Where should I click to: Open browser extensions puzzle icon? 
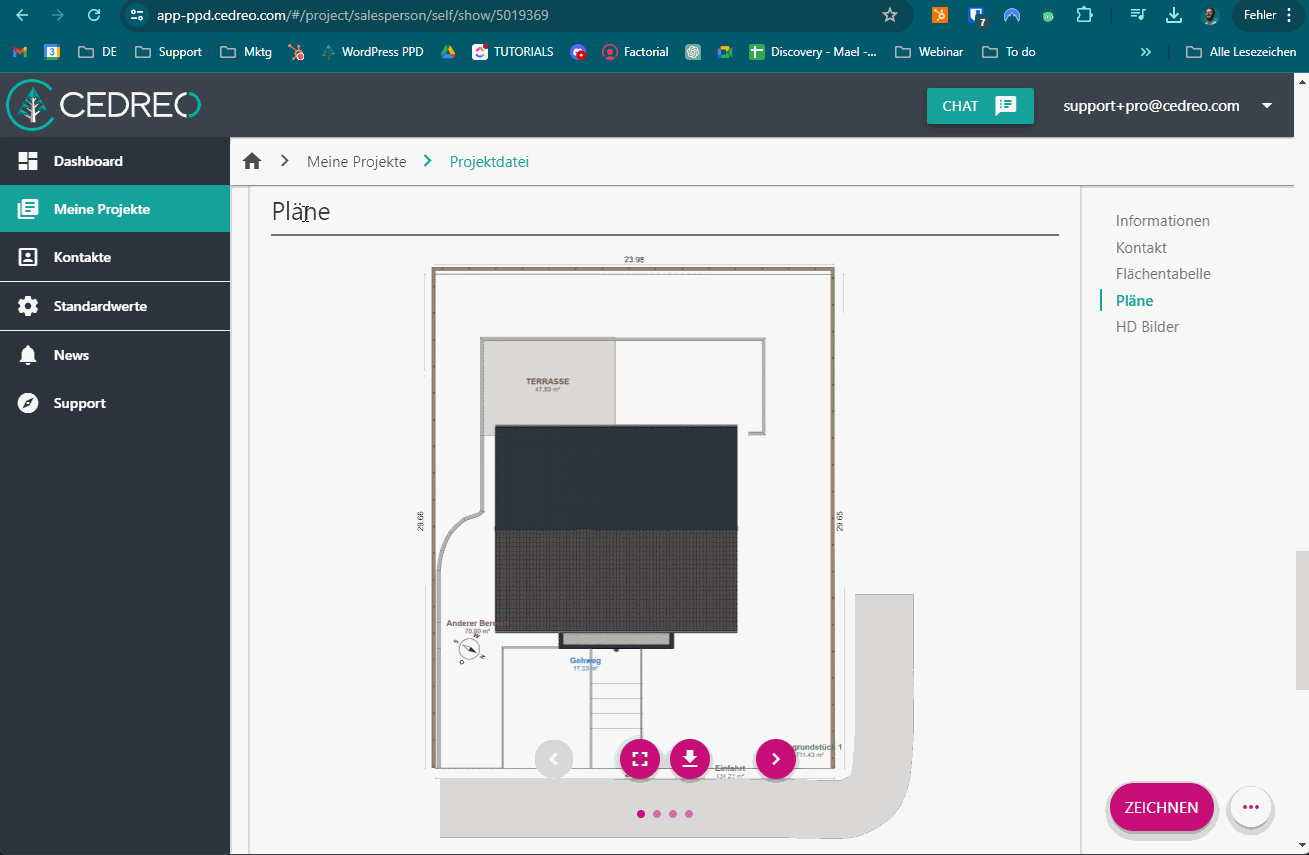[x=1085, y=15]
